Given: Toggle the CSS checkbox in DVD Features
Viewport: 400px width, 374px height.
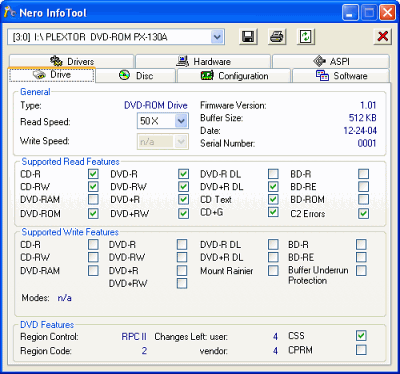Looking at the screenshot, I should (x=361, y=336).
